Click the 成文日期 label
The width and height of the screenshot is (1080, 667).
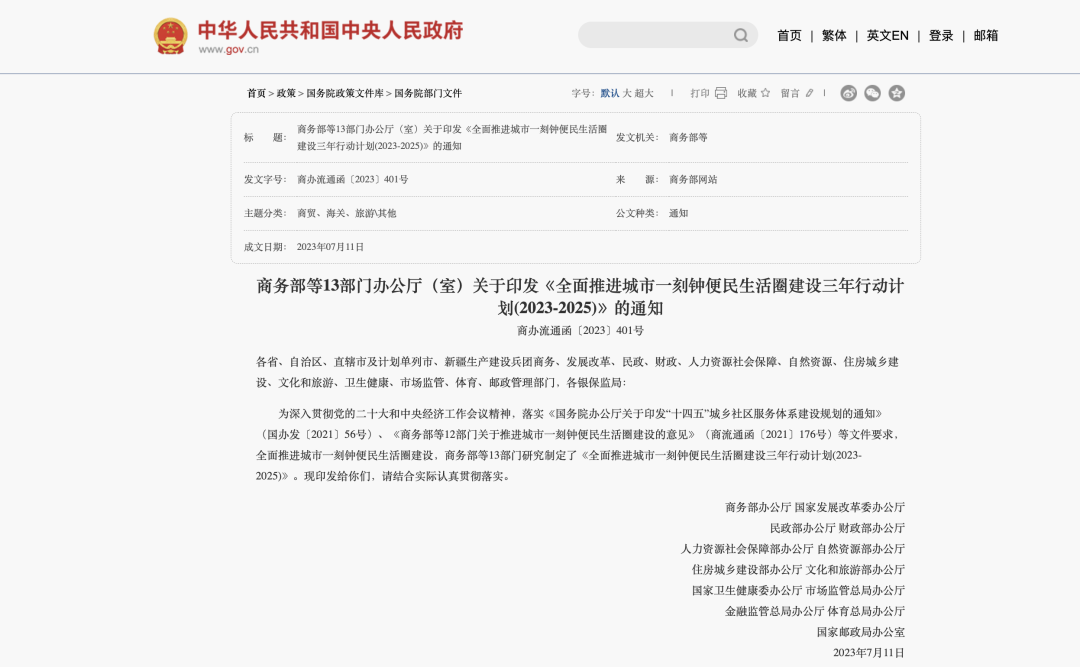tap(265, 247)
